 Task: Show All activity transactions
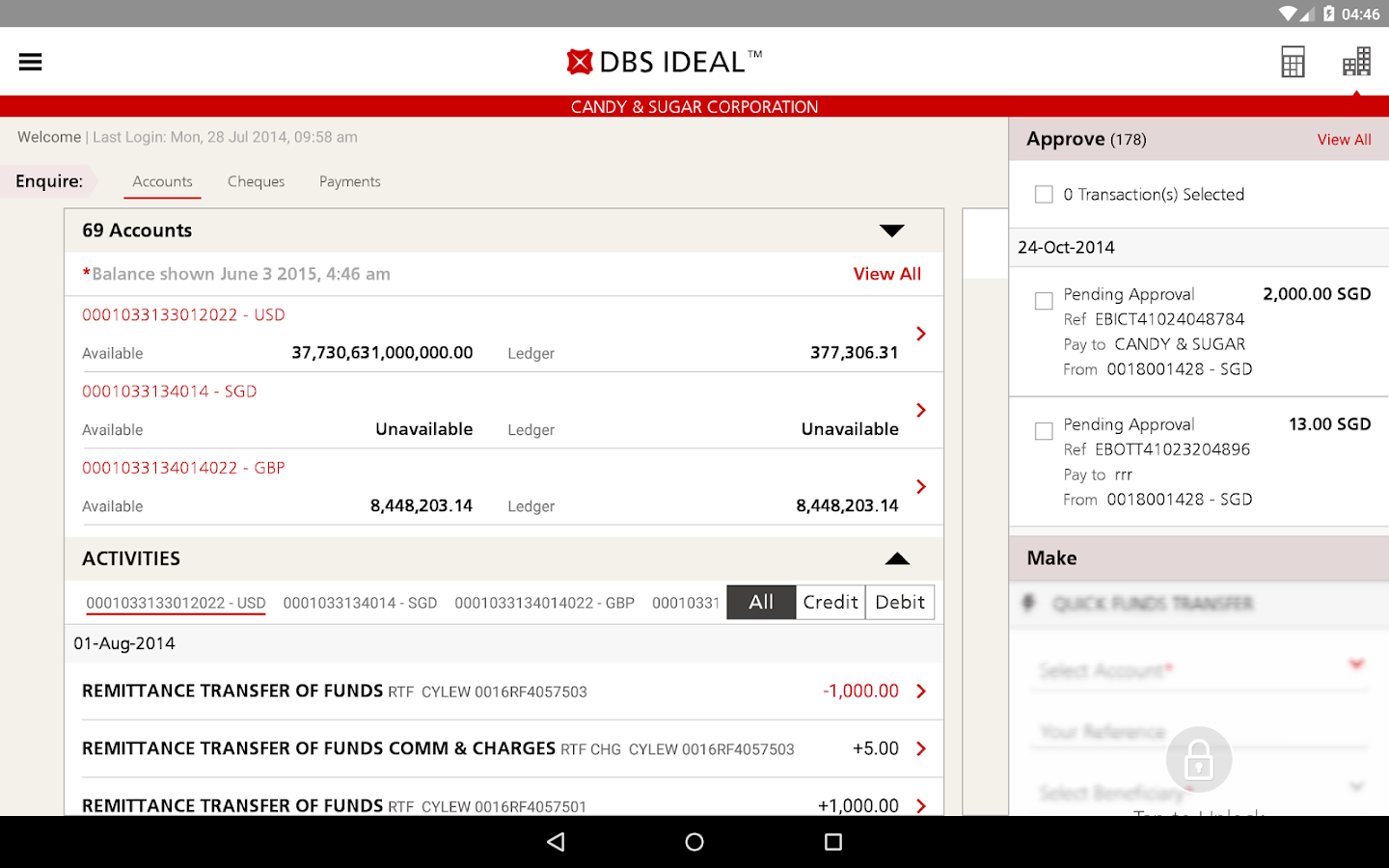click(761, 602)
